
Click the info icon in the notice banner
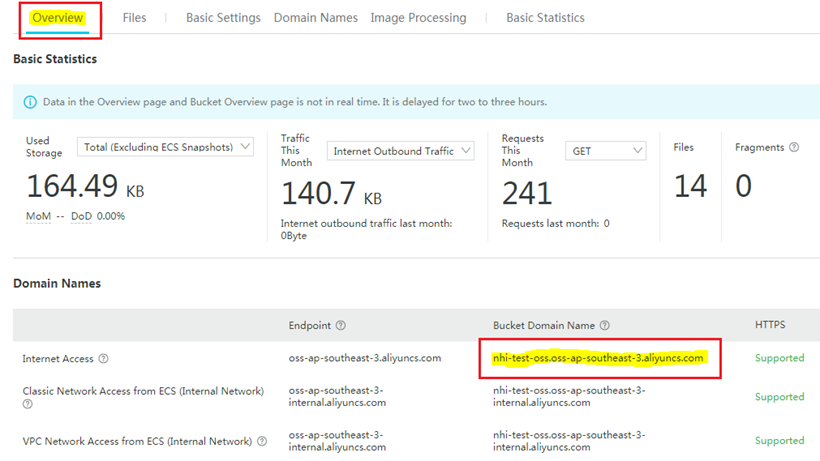click(30, 102)
